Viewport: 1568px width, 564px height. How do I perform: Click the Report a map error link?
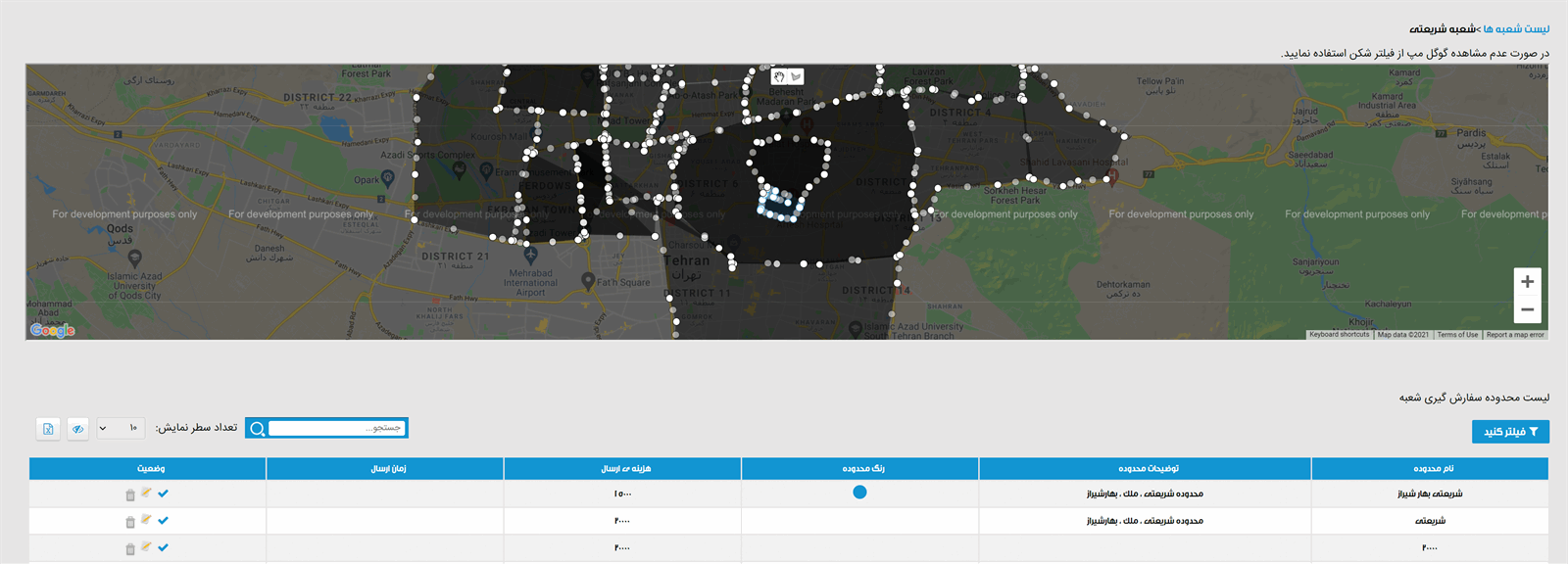tap(1515, 335)
